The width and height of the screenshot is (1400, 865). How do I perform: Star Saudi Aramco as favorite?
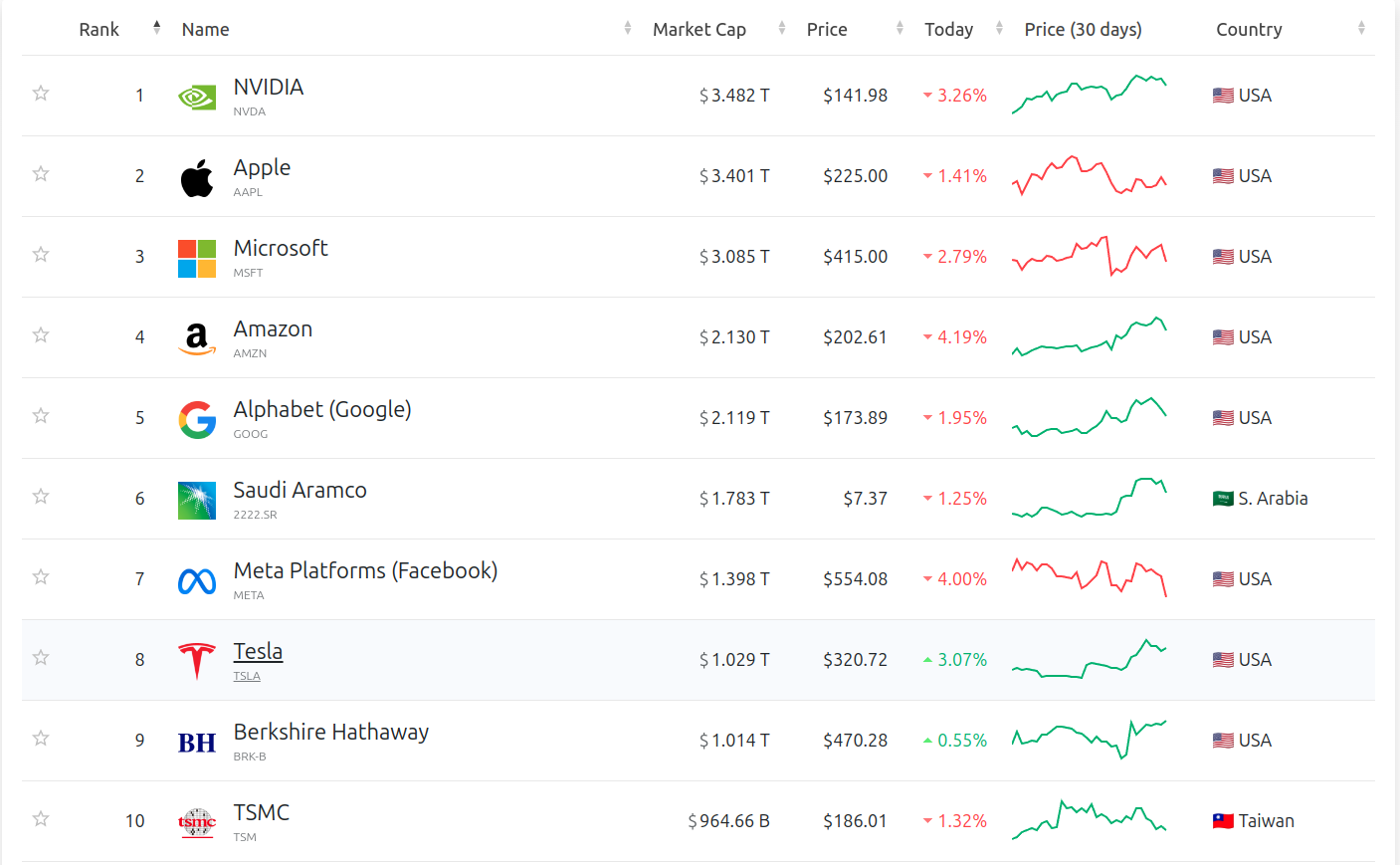pyautogui.click(x=41, y=496)
